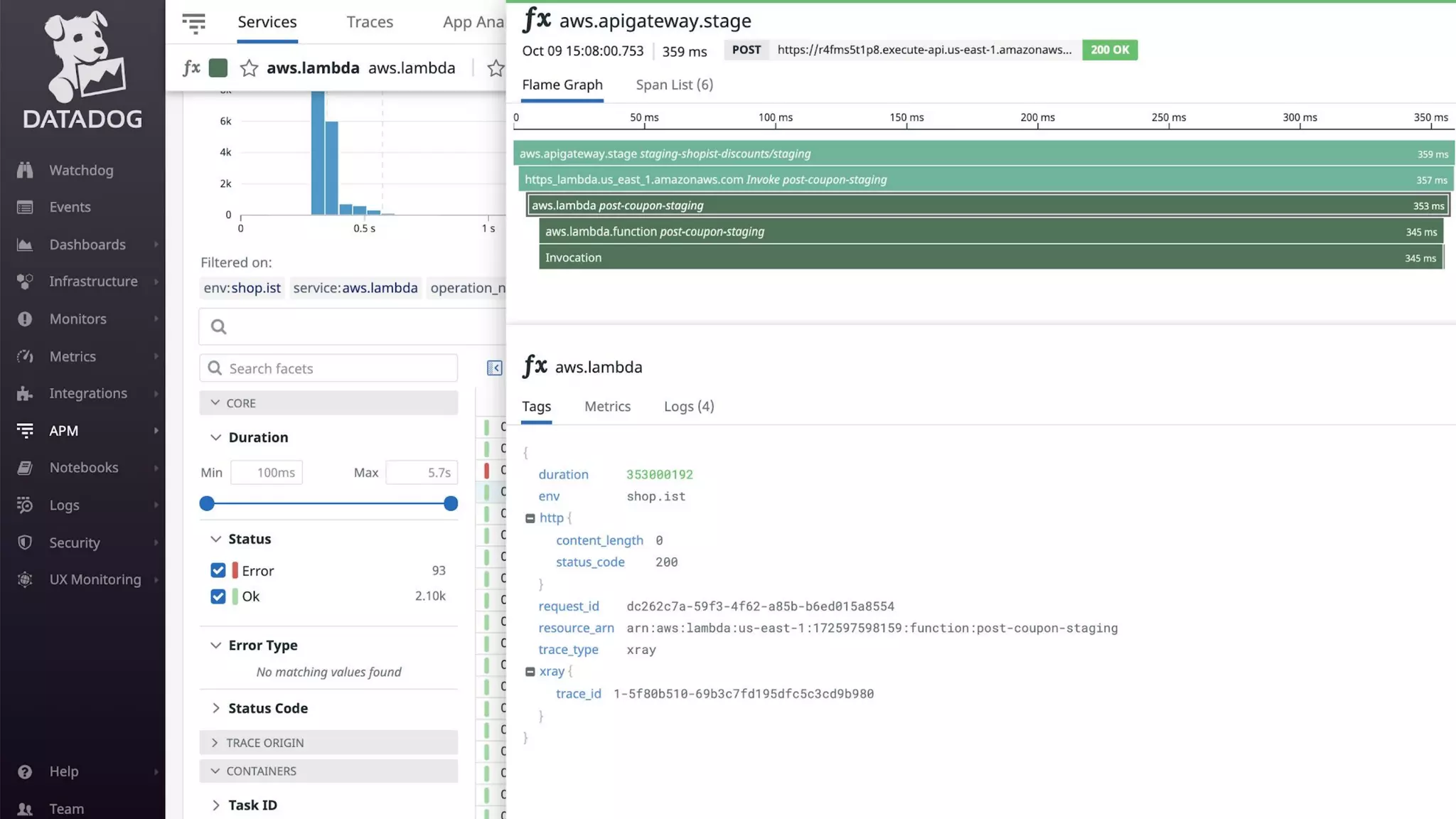The image size is (1456, 819).
Task: Collapse the xray tag group
Action: [530, 671]
